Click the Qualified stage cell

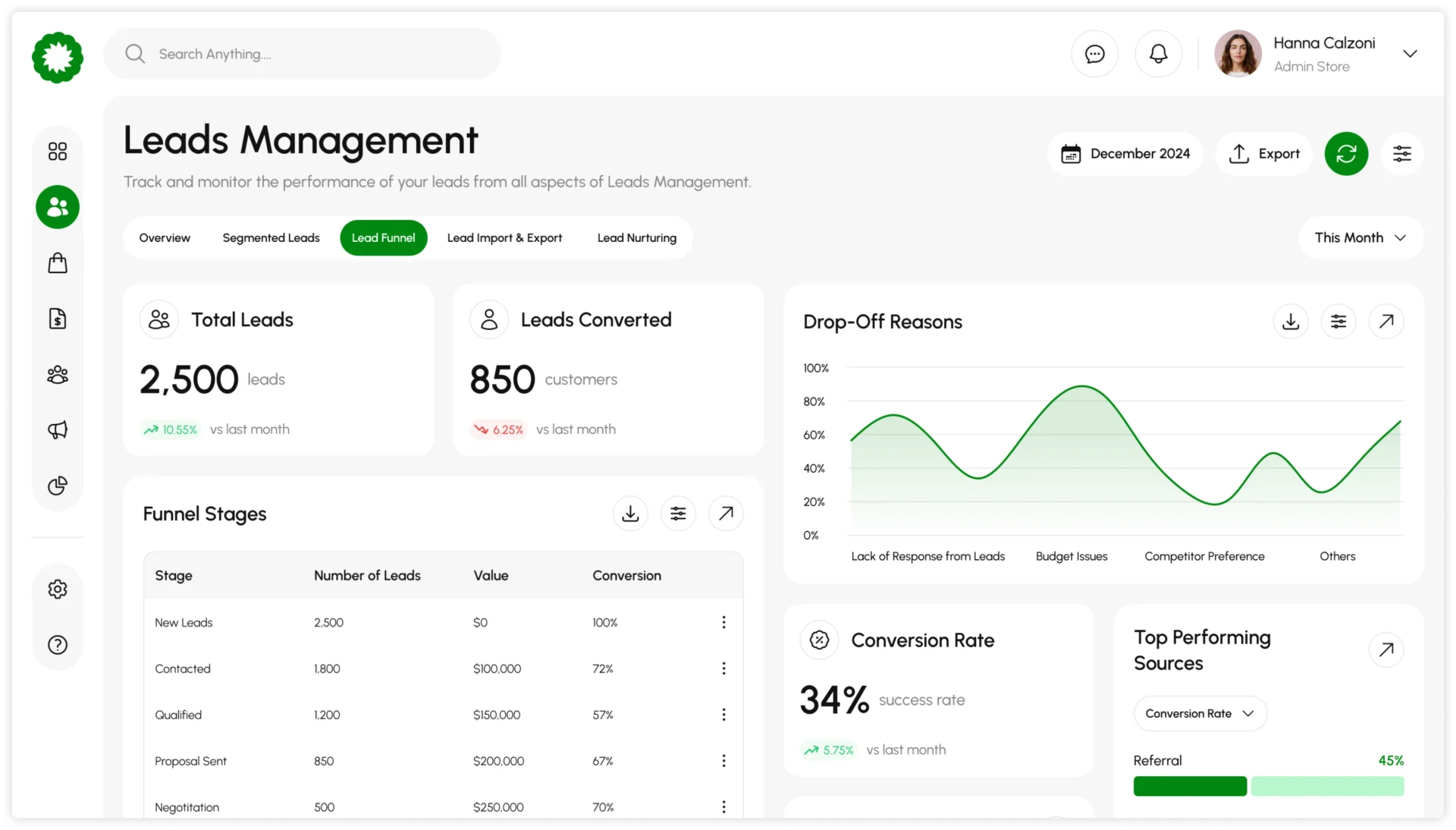[178, 715]
